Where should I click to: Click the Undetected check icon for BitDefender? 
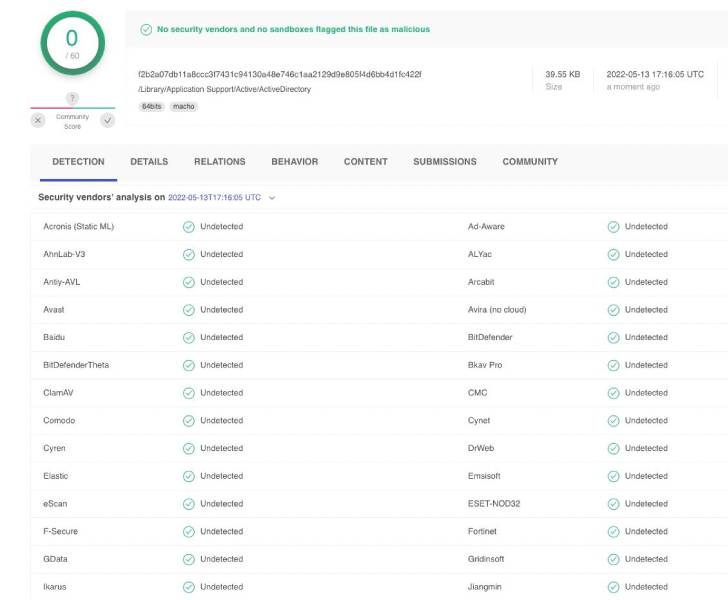coord(613,338)
